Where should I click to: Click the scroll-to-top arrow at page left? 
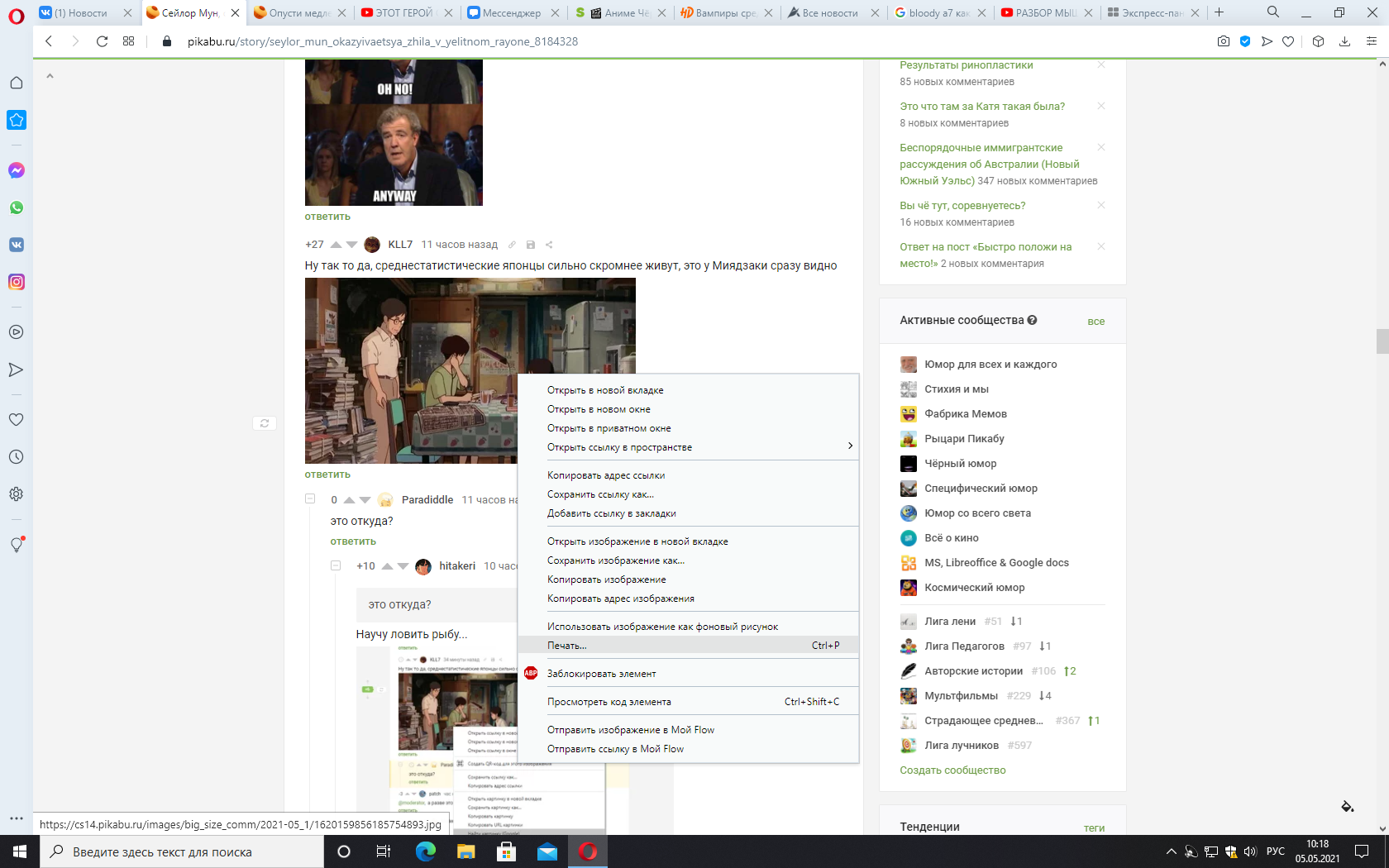(50, 76)
